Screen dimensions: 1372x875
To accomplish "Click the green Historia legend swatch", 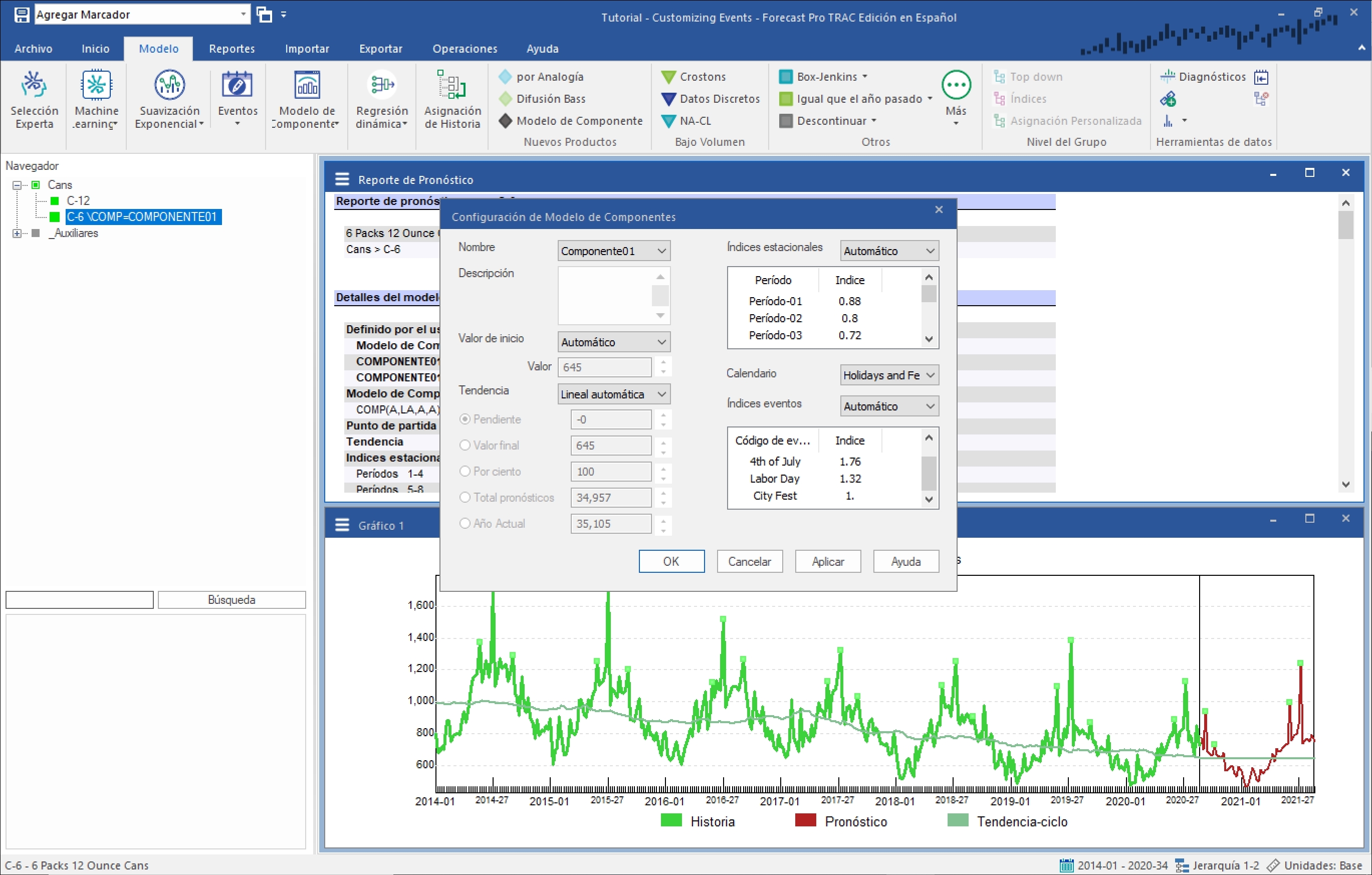I will point(670,820).
